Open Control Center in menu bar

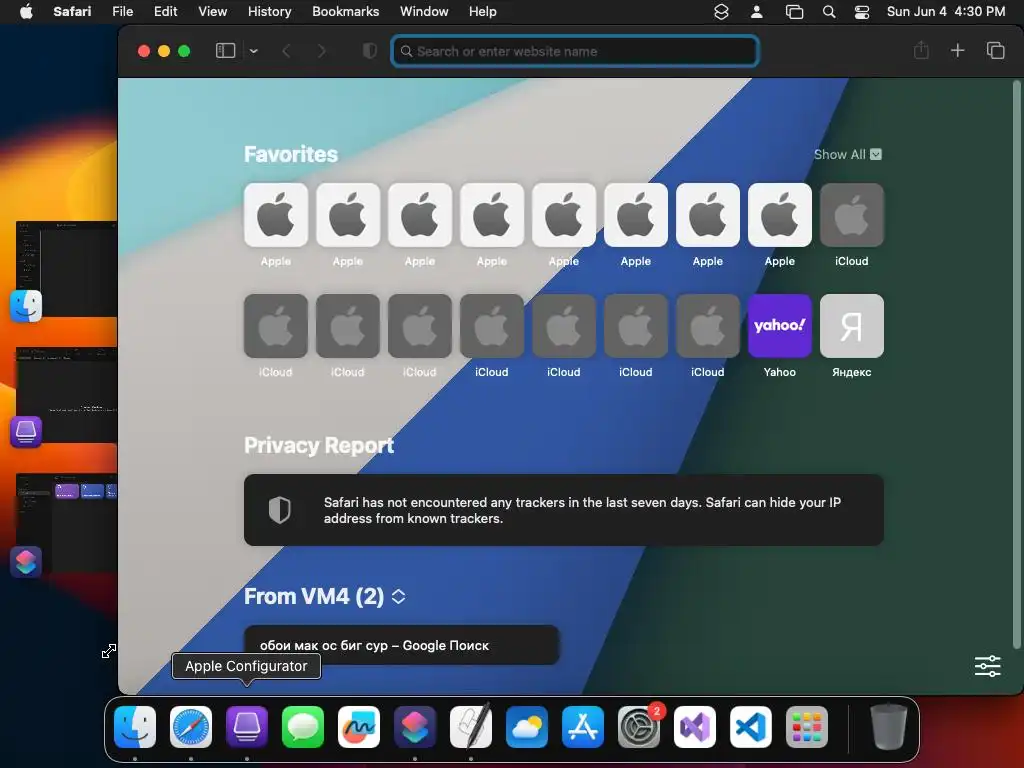pos(862,12)
